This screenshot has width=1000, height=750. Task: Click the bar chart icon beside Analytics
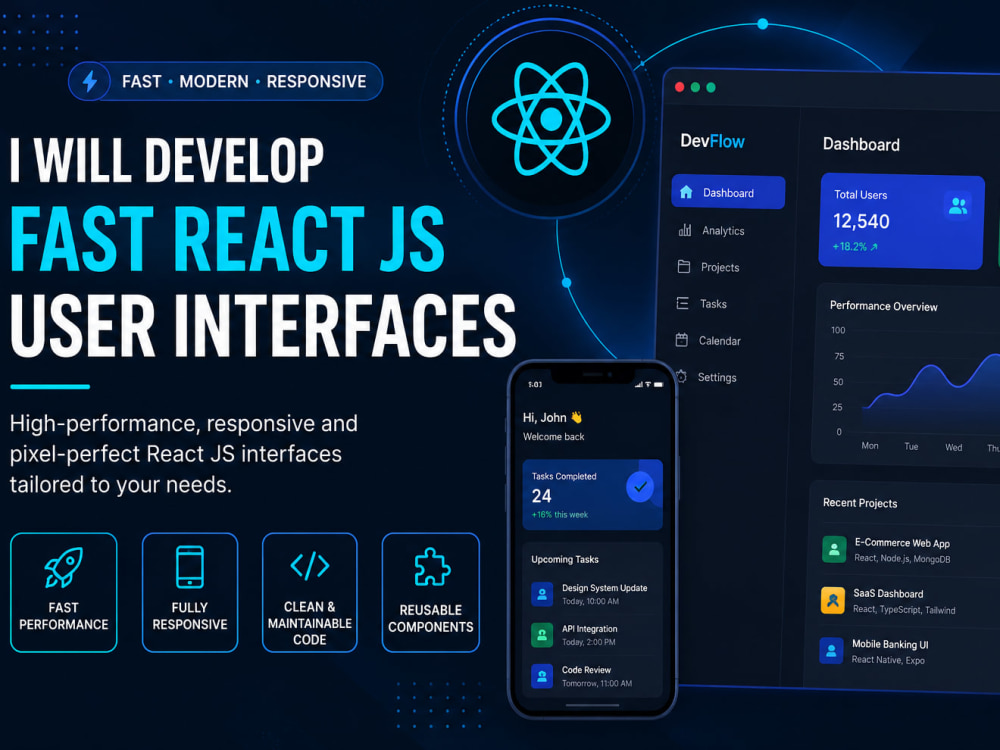684,230
